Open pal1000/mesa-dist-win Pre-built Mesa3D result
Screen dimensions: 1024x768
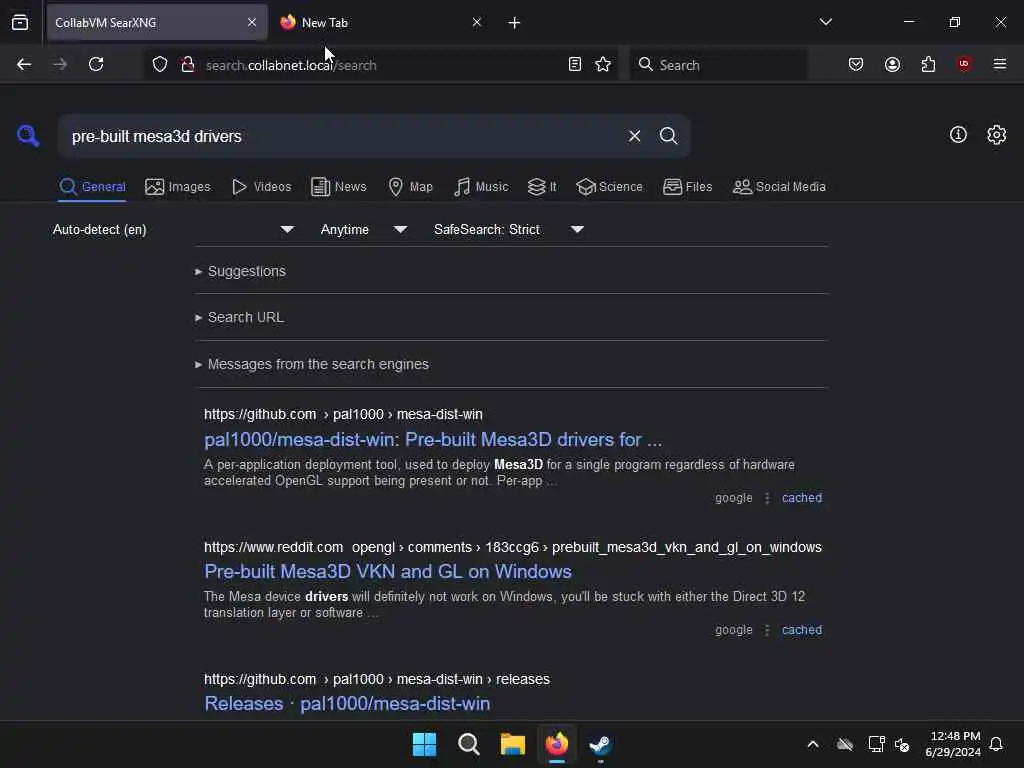[433, 440]
